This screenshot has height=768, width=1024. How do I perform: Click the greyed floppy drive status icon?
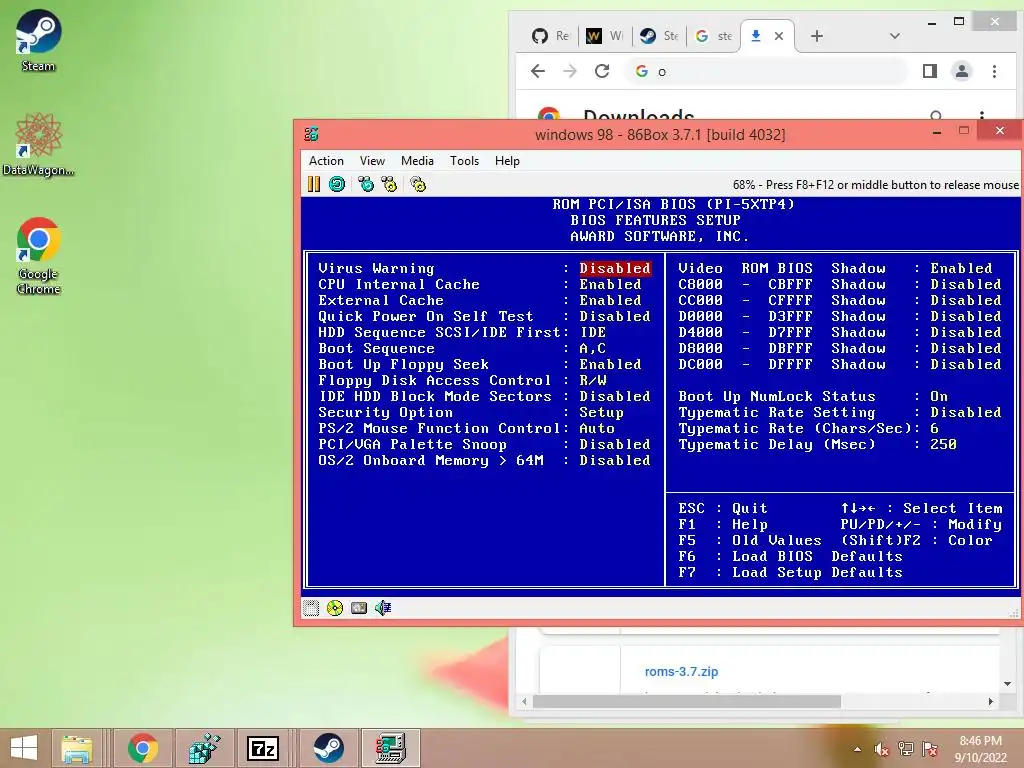point(311,608)
